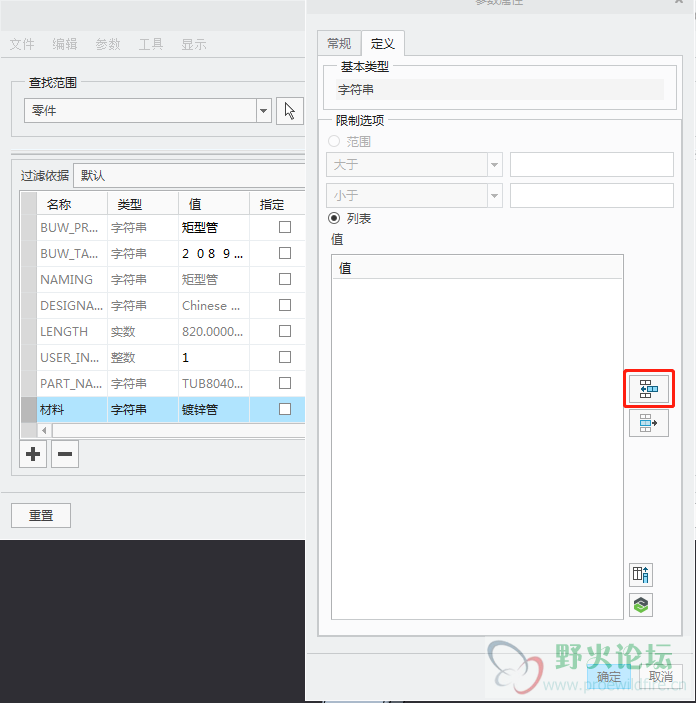696x703 pixels.
Task: Select the BUW_PR... parameter name cell
Action: [x=72, y=227]
